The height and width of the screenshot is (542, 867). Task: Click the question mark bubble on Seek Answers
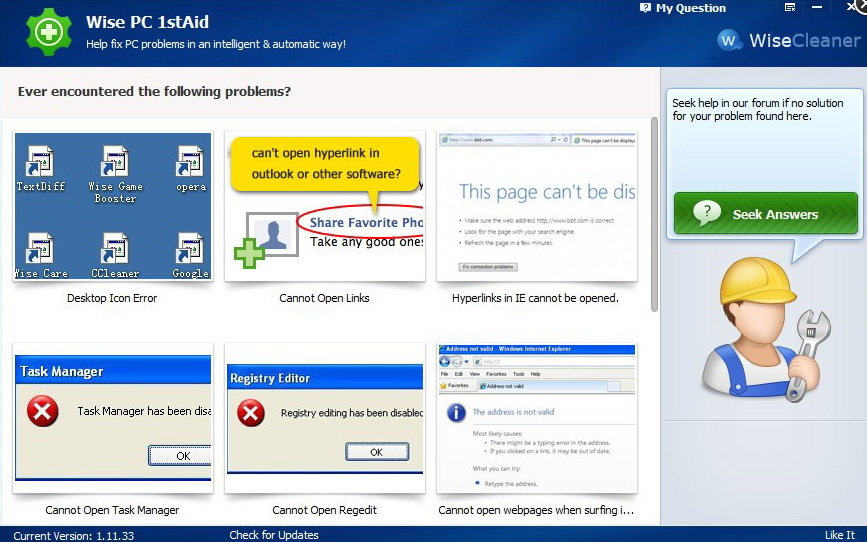[707, 213]
